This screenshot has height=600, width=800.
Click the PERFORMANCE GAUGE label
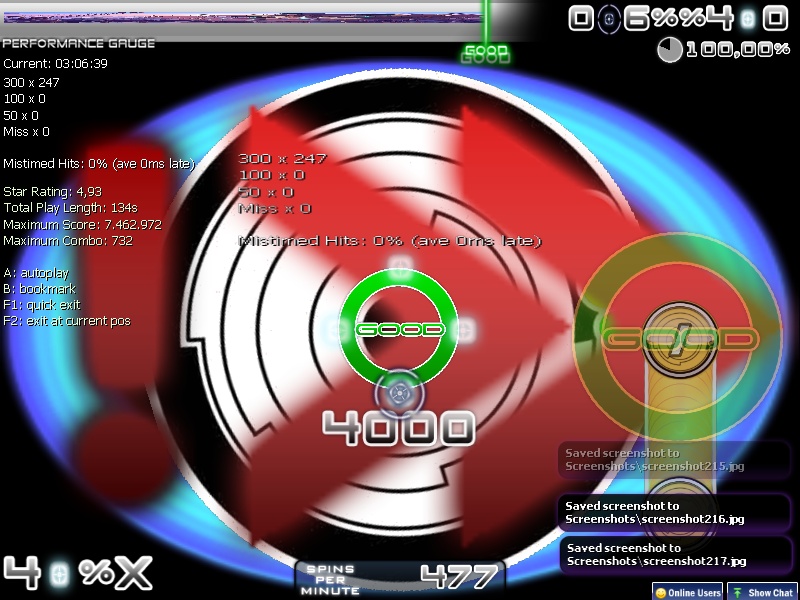tap(79, 43)
